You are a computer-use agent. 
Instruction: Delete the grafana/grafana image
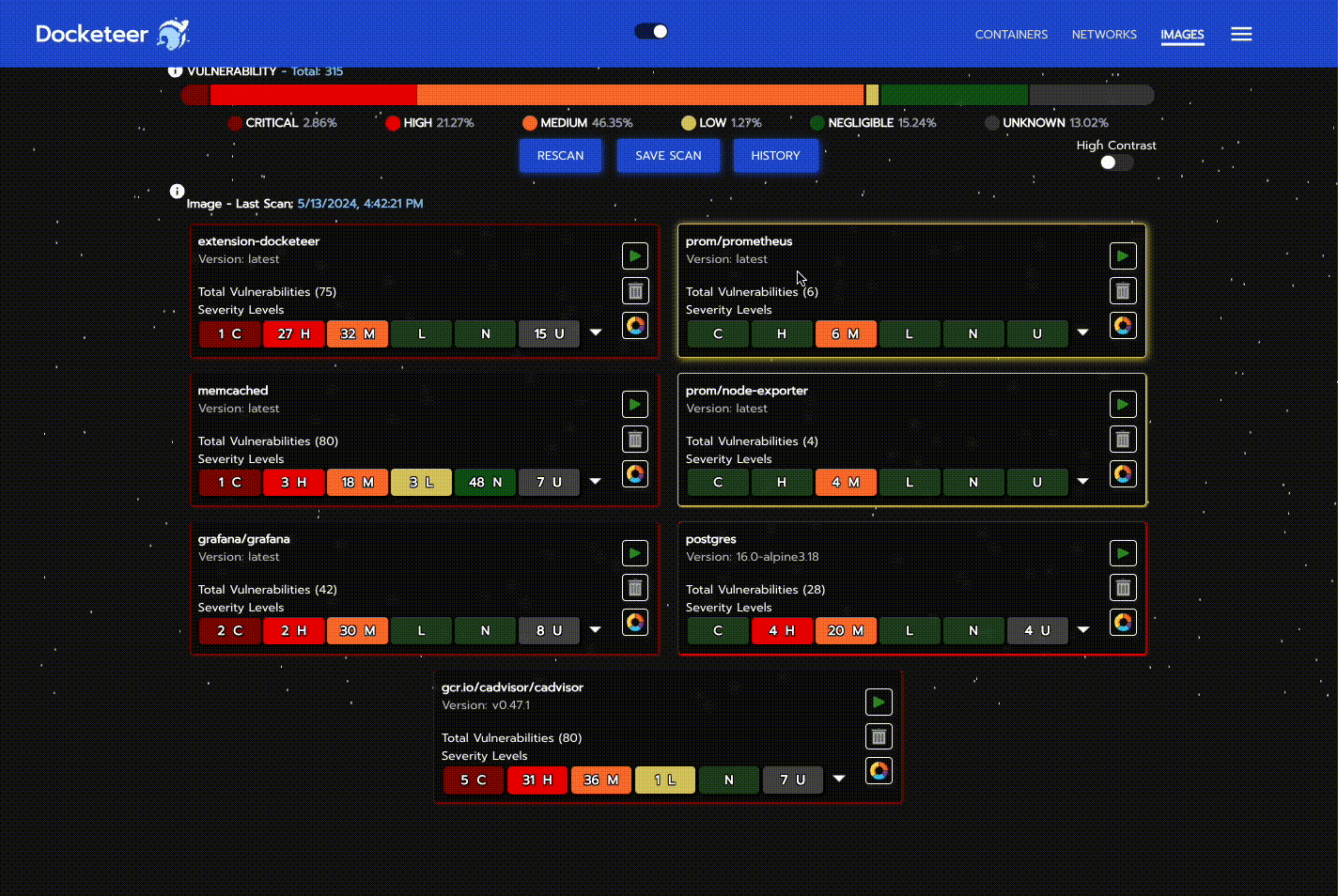coord(635,588)
